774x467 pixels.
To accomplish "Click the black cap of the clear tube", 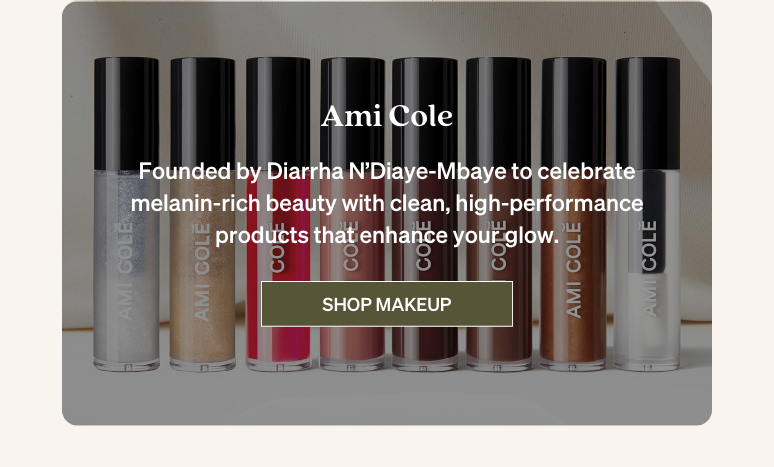I will point(647,114).
